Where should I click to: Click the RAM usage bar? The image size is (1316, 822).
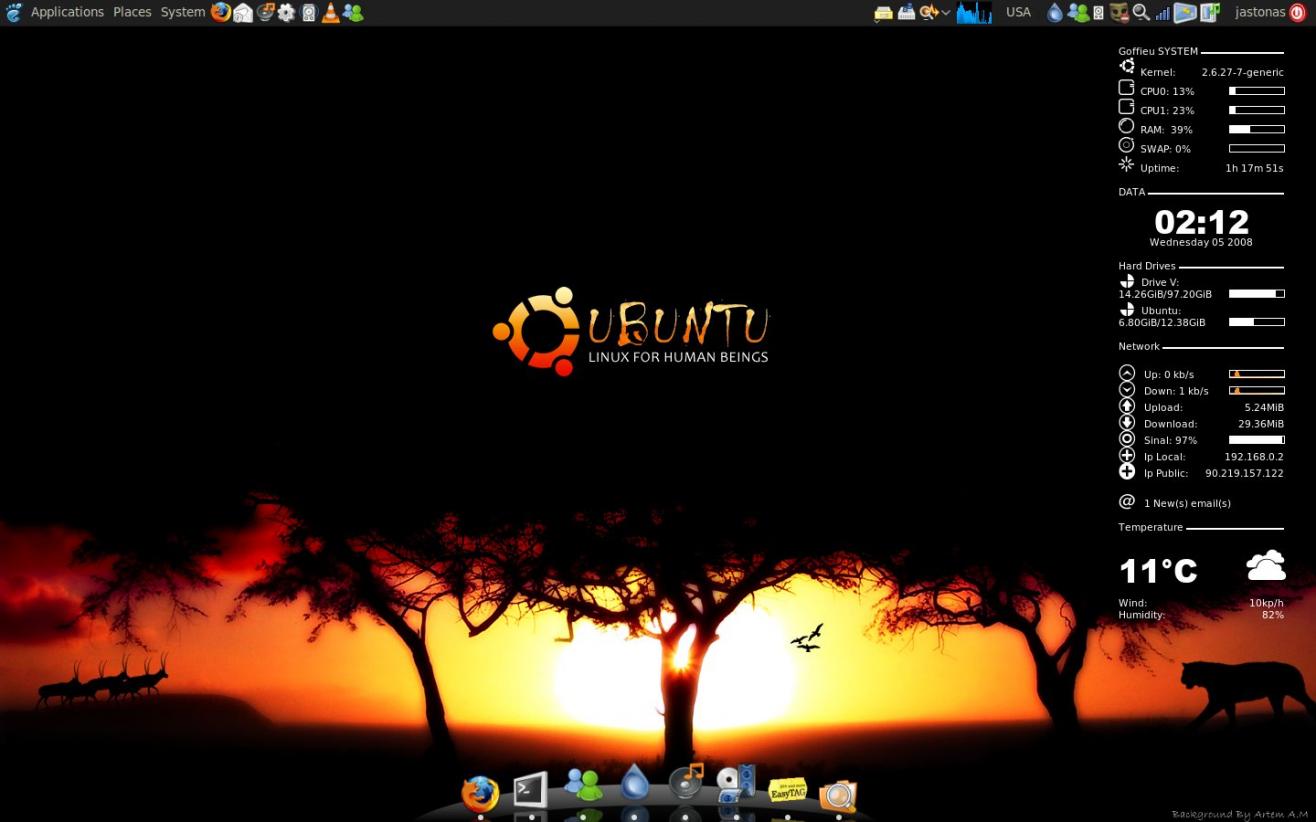point(1256,129)
